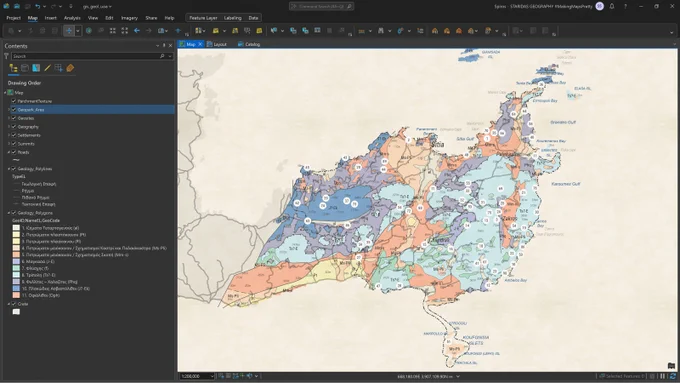Open the map scale dropdown

(x=212, y=376)
